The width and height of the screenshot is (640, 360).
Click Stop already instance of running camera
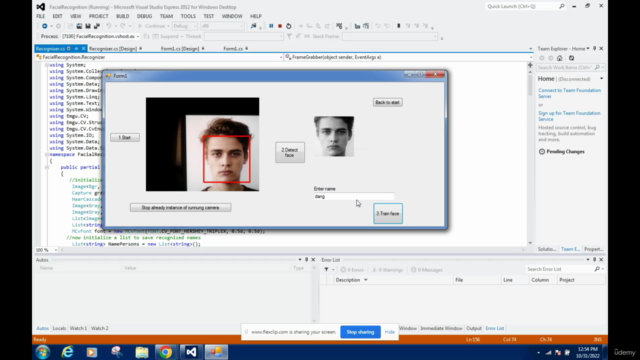180,208
